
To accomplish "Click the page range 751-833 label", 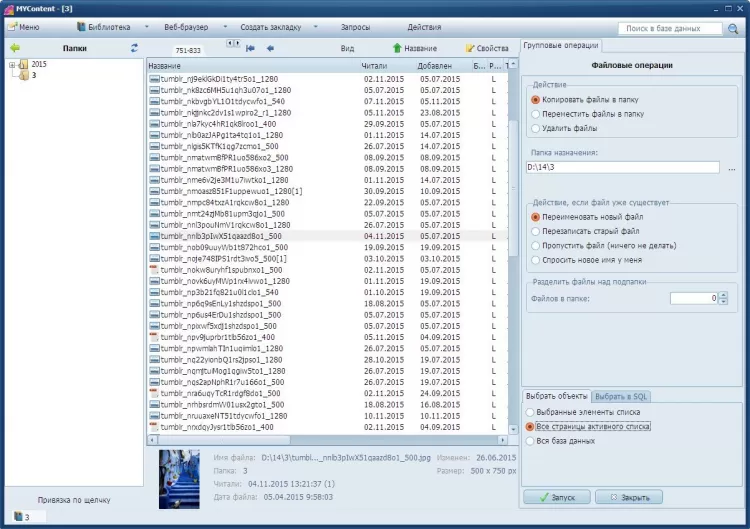I will coord(188,50).
